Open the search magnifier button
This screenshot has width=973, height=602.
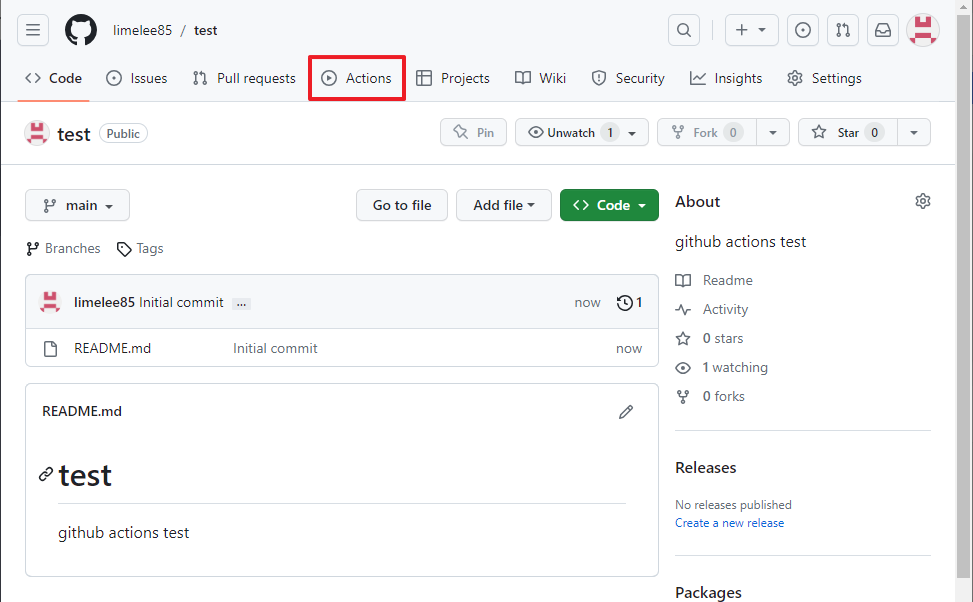click(684, 30)
